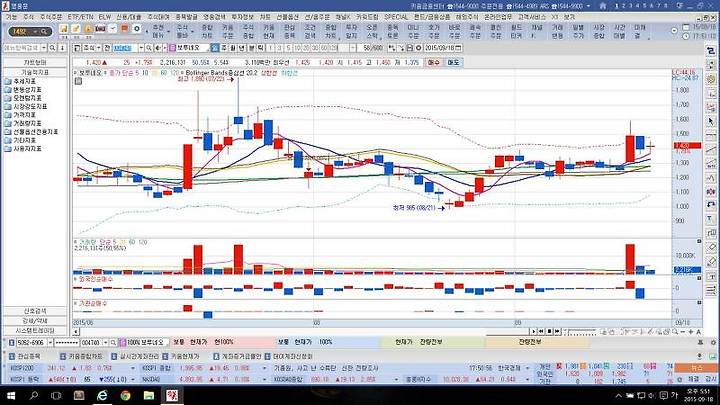Open File Explorer from the taskbar
This screenshot has width=720, height=405.
click(x=148, y=395)
